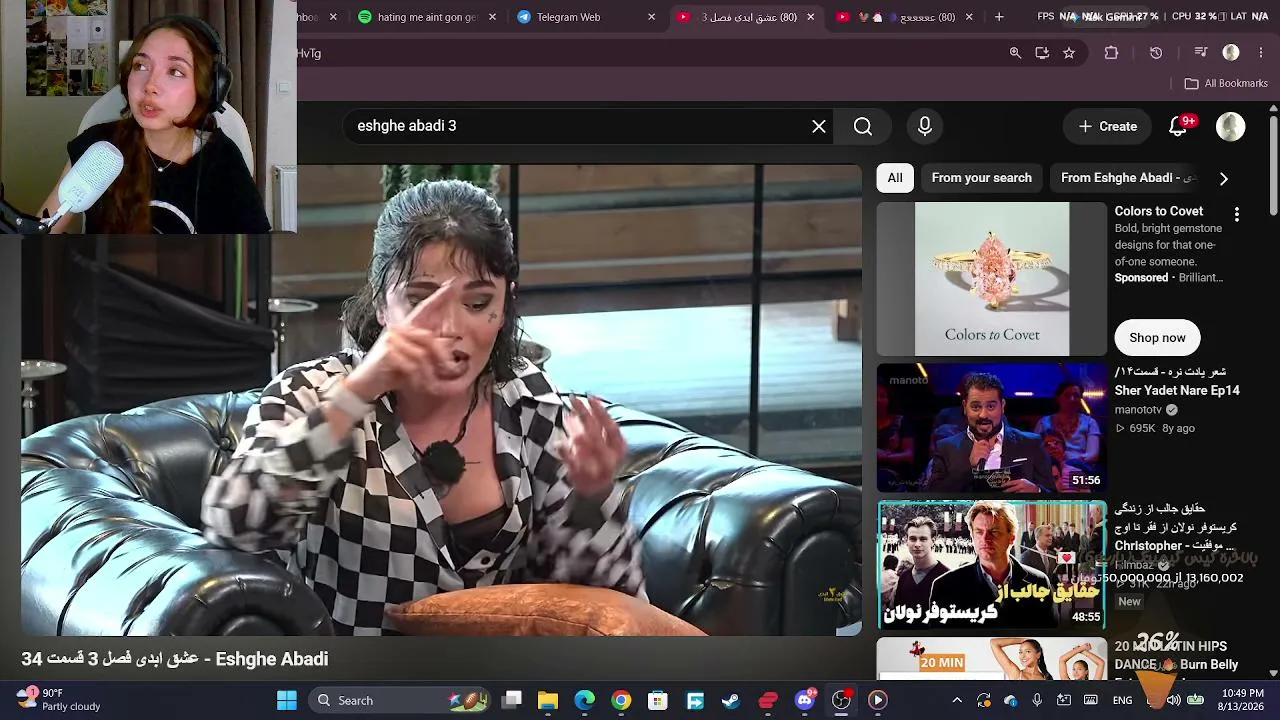The height and width of the screenshot is (720, 1280).
Task: Select the 'From your search' filter chip
Action: 982,178
